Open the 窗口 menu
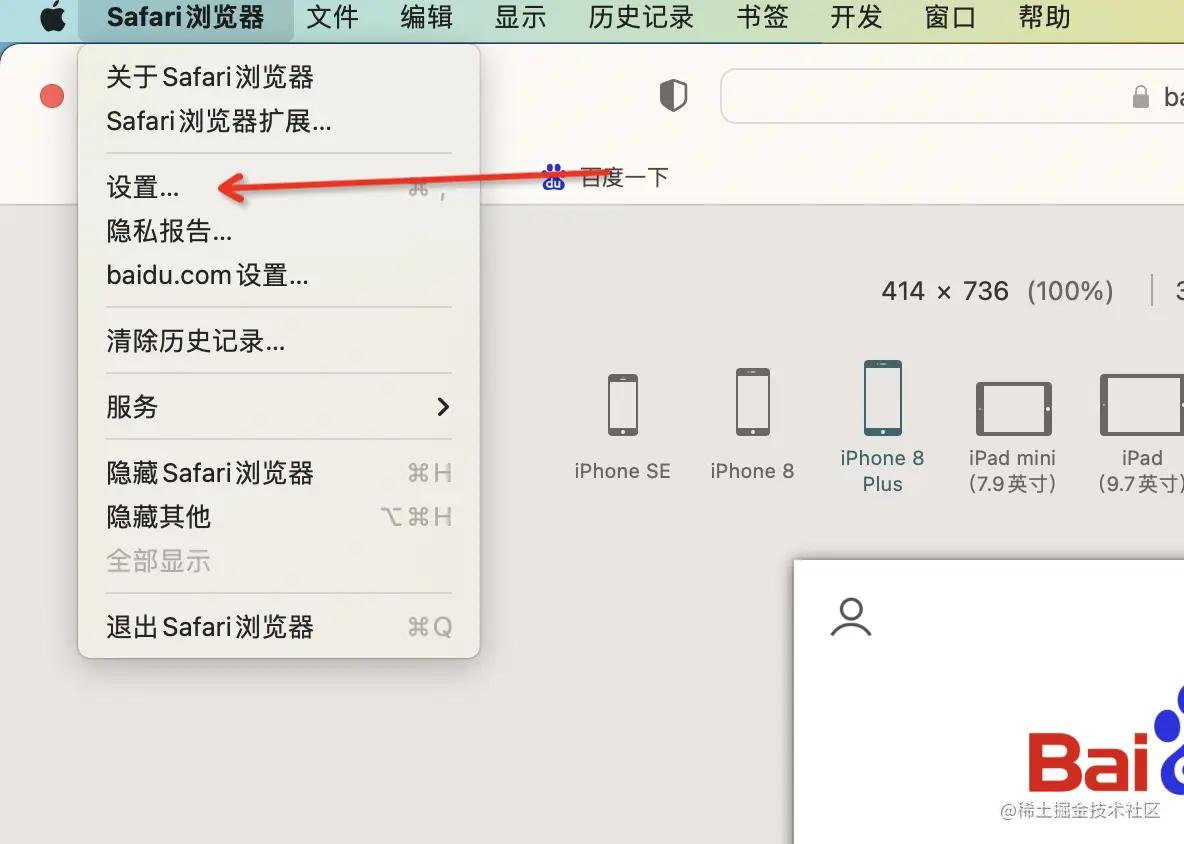Viewport: 1184px width, 844px height. coord(950,17)
